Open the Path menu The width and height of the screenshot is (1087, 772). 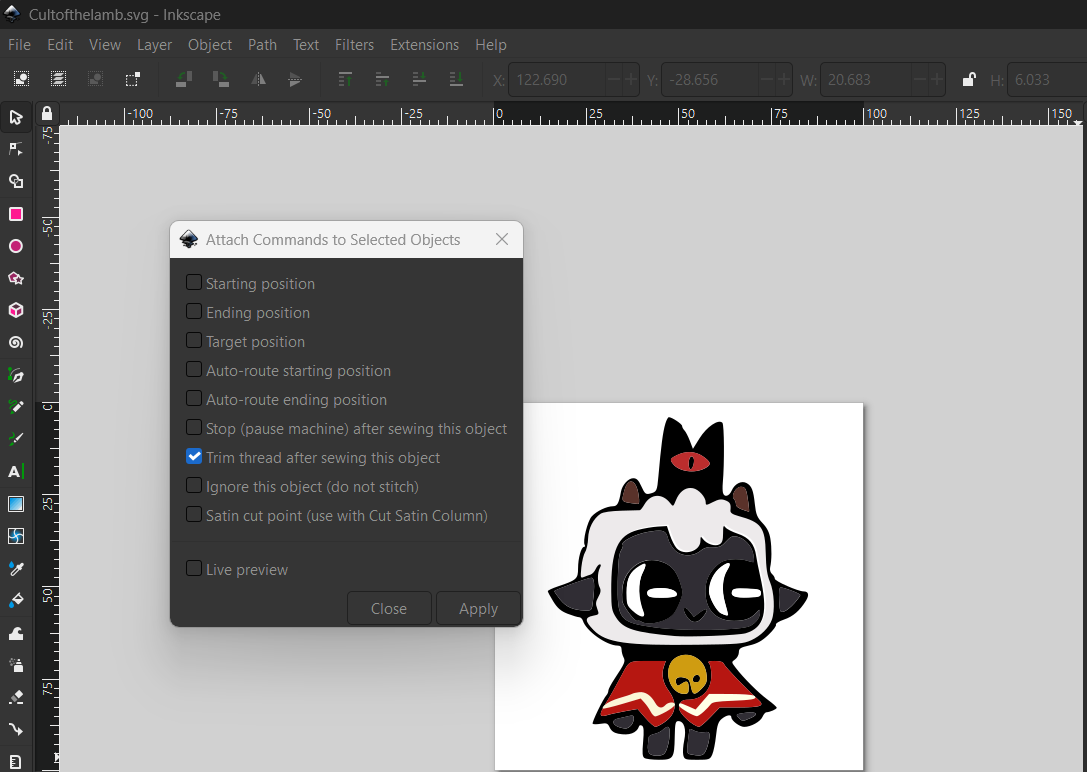coord(262,44)
